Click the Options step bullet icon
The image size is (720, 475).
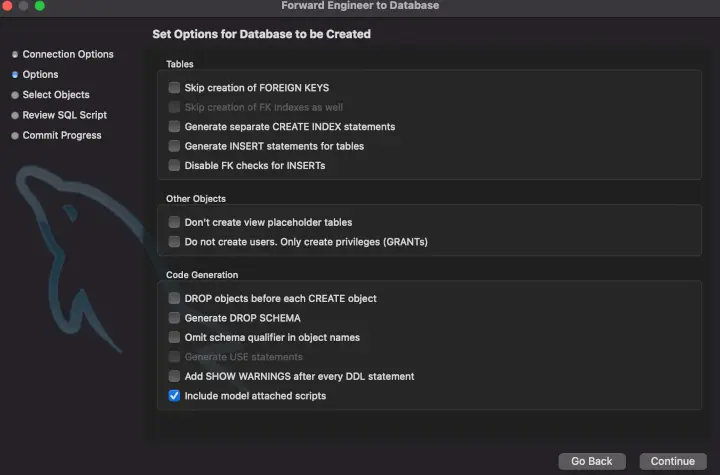tap(14, 75)
